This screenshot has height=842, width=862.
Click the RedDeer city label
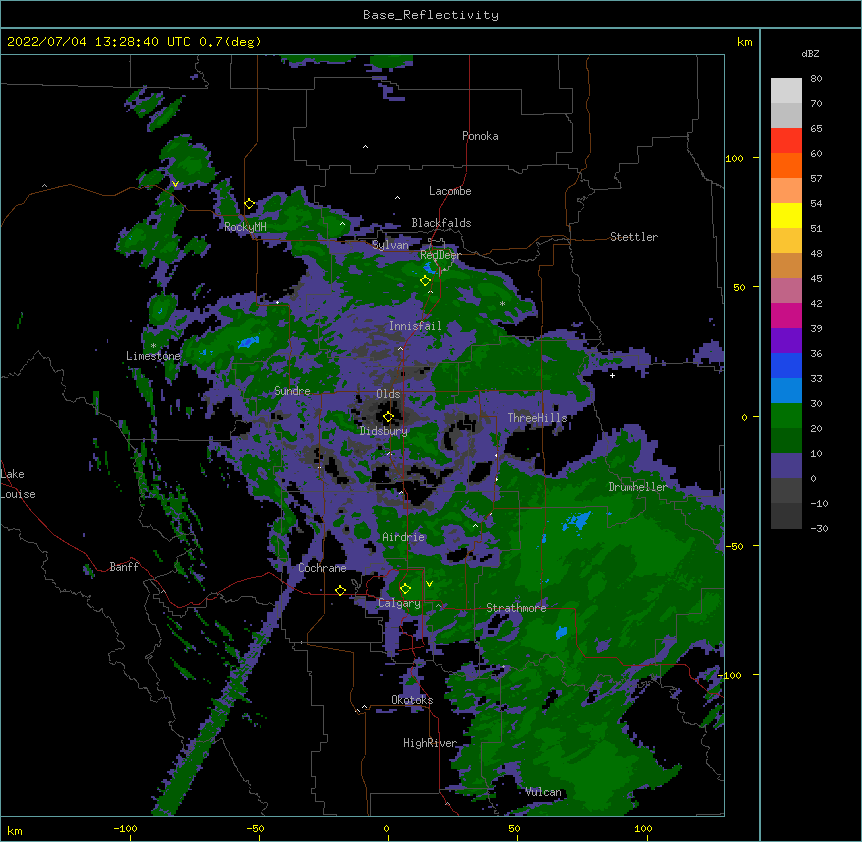[440, 255]
